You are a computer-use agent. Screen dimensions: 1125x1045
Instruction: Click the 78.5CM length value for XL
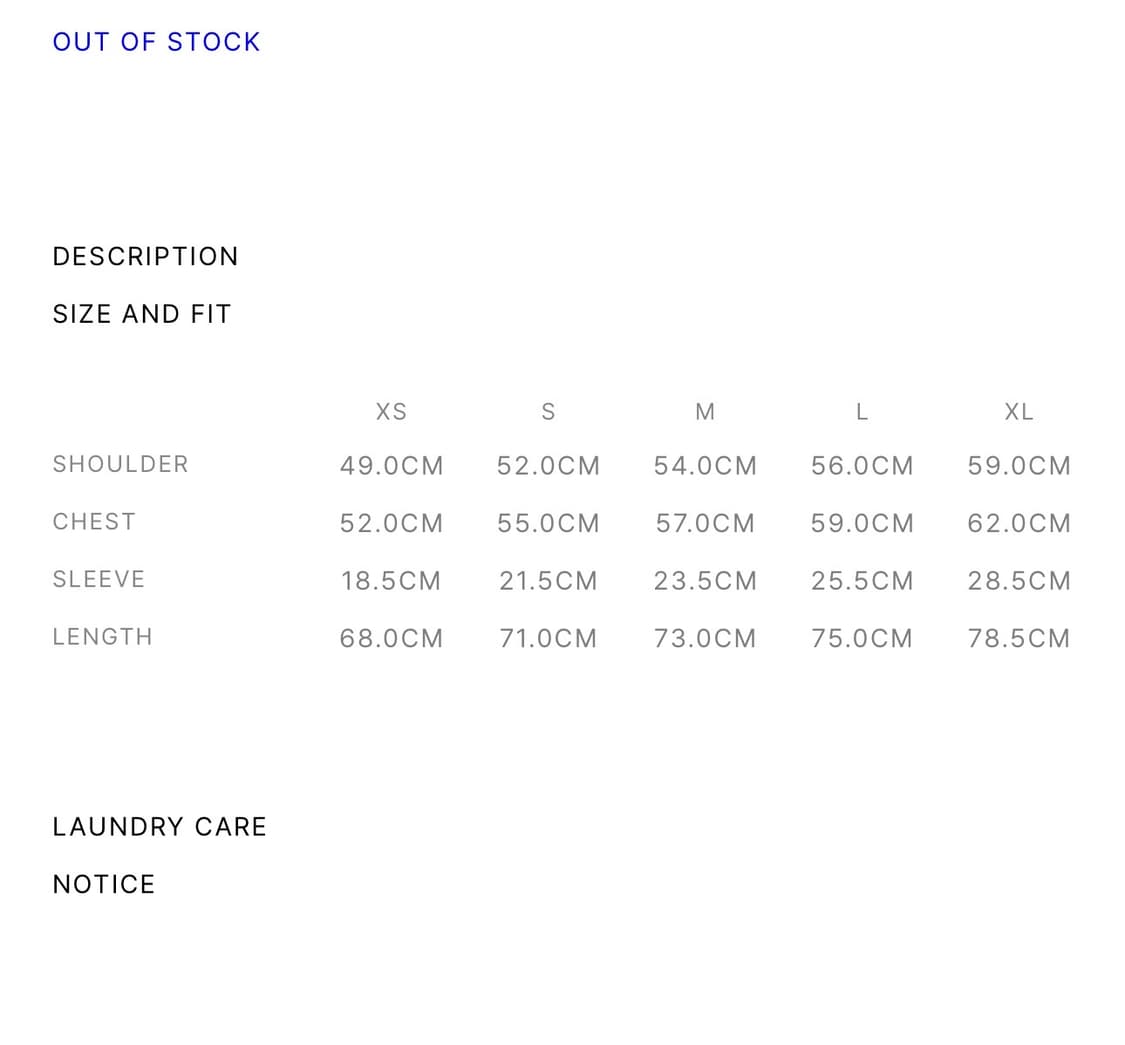1019,639
